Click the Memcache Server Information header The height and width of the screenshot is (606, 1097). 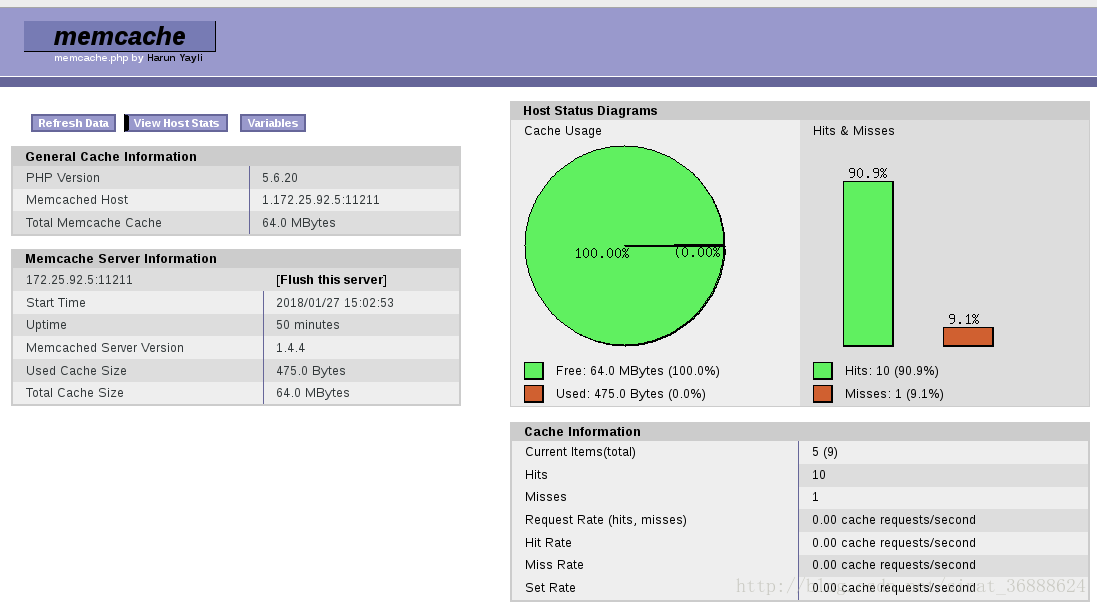[x=236, y=259]
